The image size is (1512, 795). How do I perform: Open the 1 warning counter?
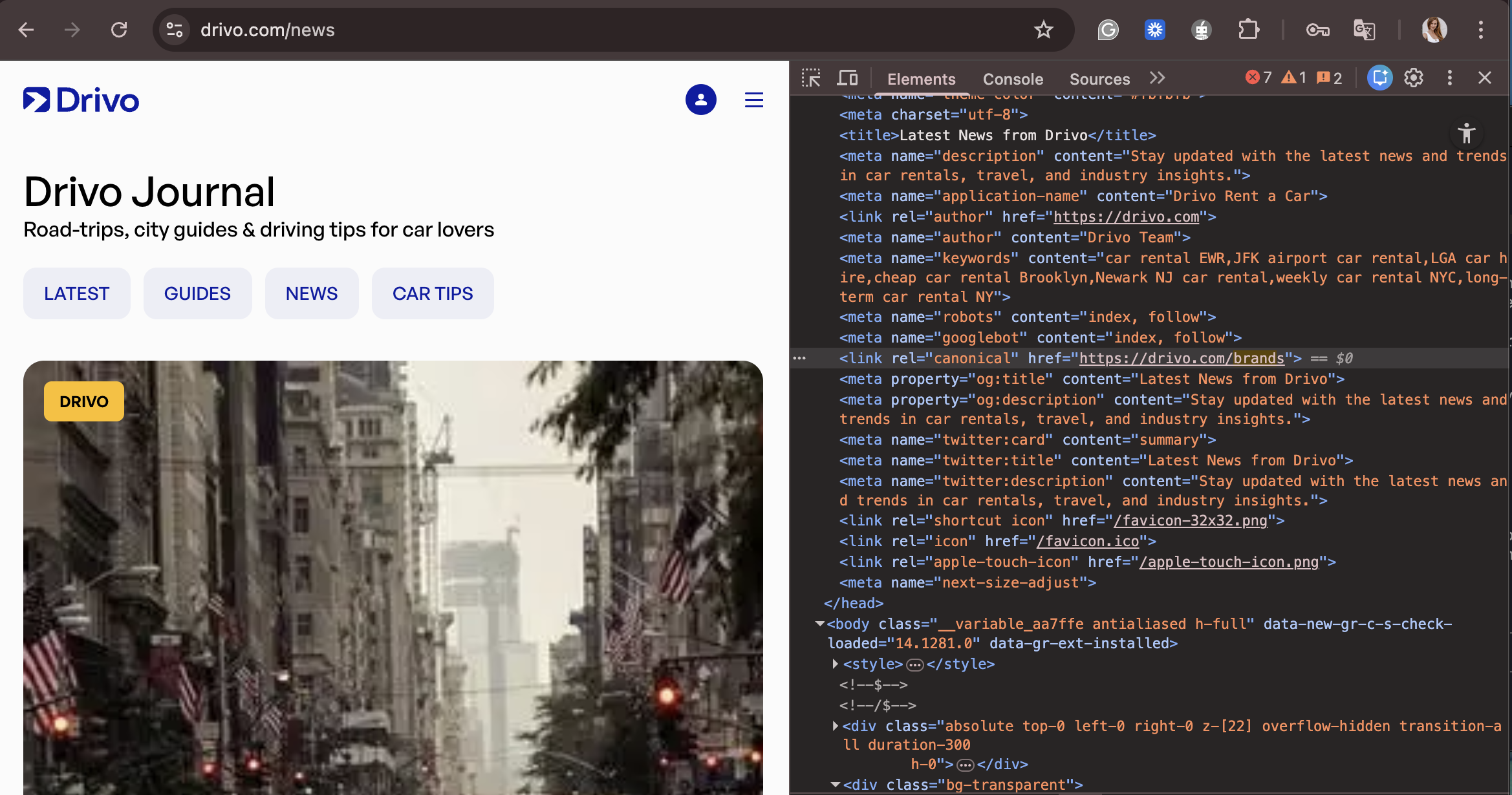[1294, 78]
